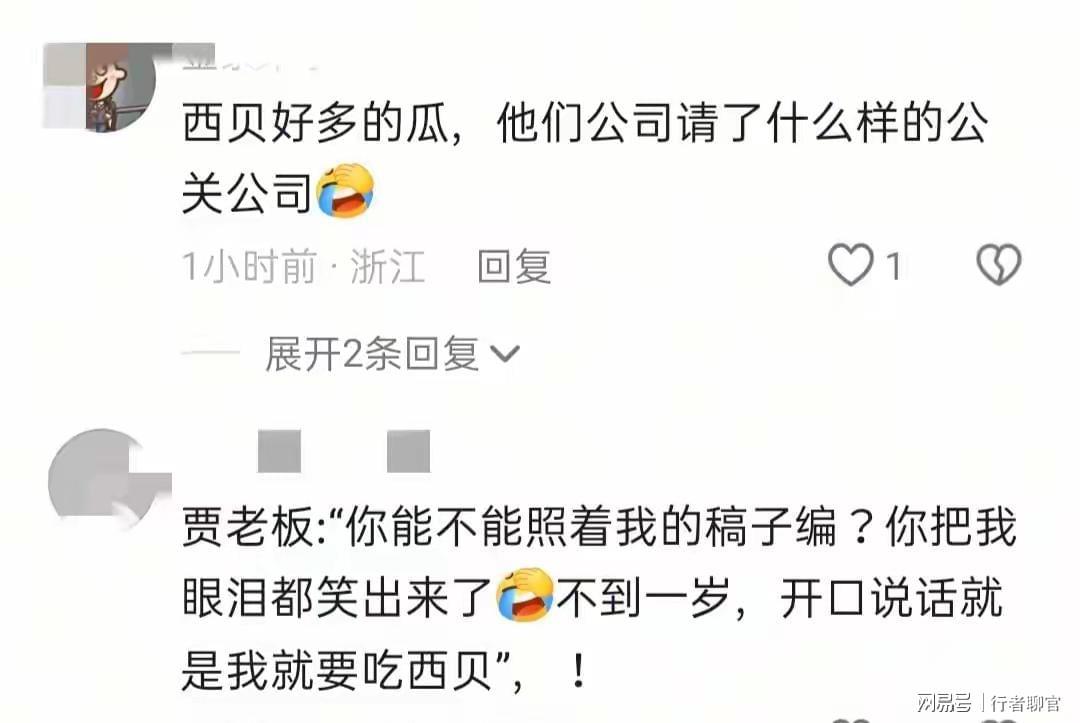The height and width of the screenshot is (723, 1080).
Task: Select the 贾老板 quoted comment text
Action: pos(598,597)
